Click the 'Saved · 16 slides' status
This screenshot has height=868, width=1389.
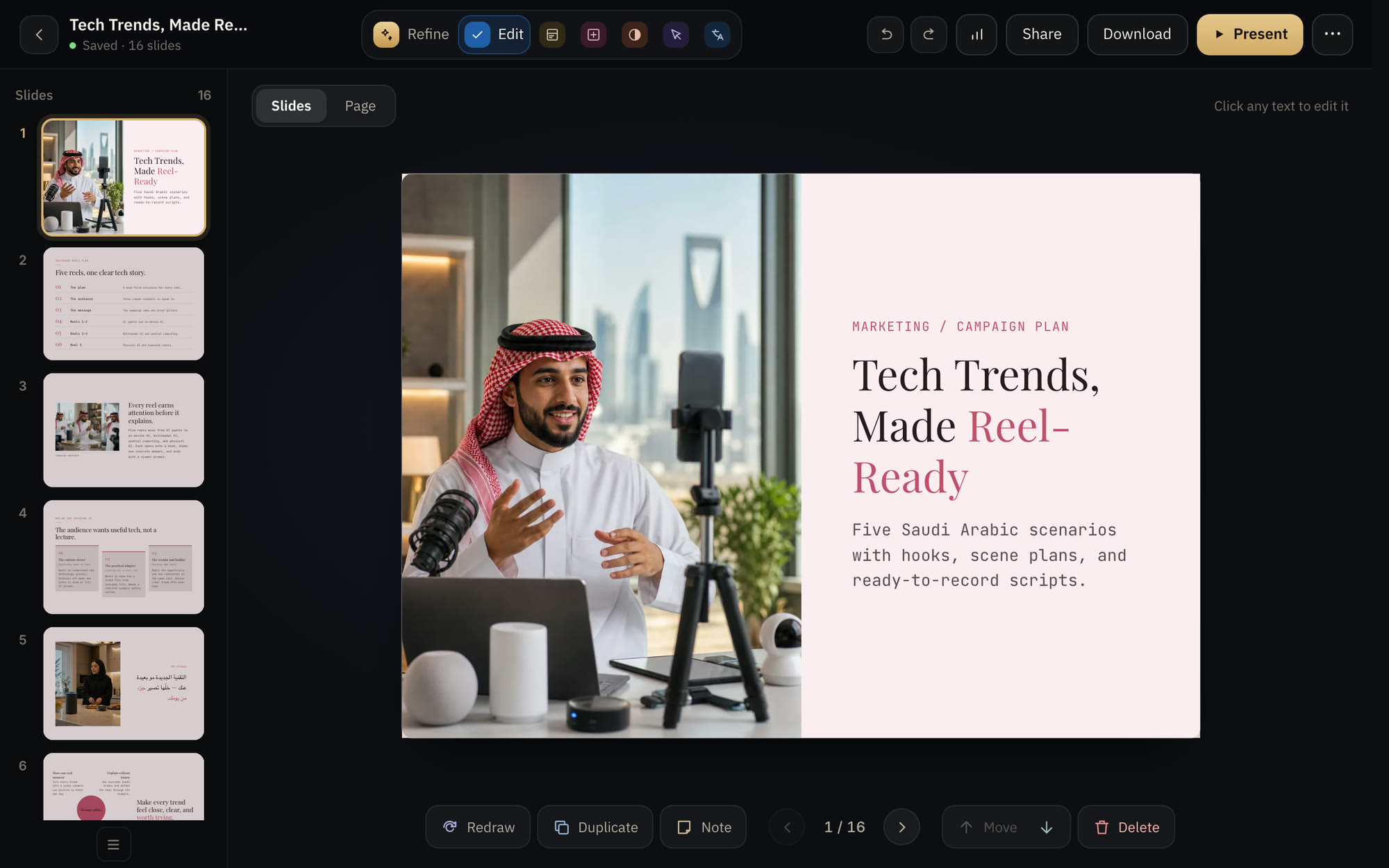point(125,45)
